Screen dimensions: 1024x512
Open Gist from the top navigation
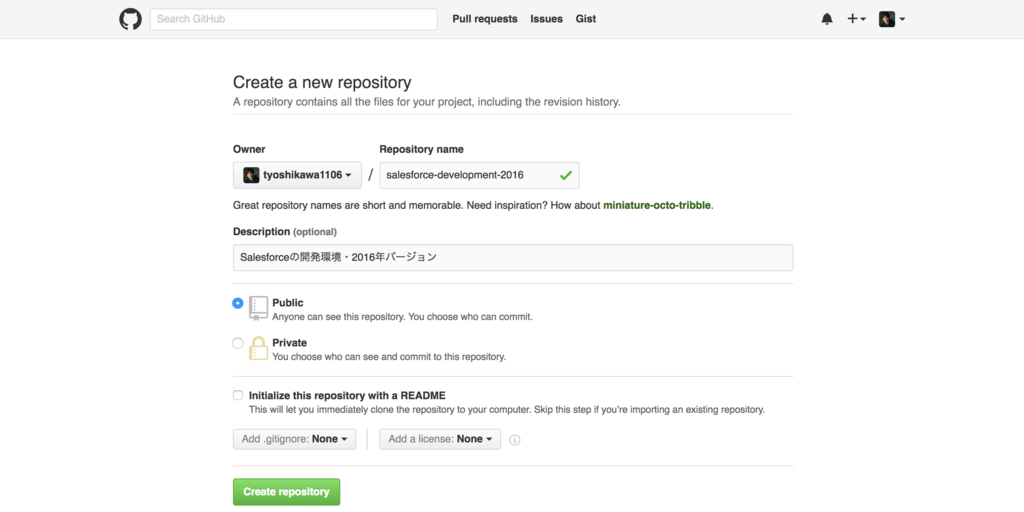(586, 19)
